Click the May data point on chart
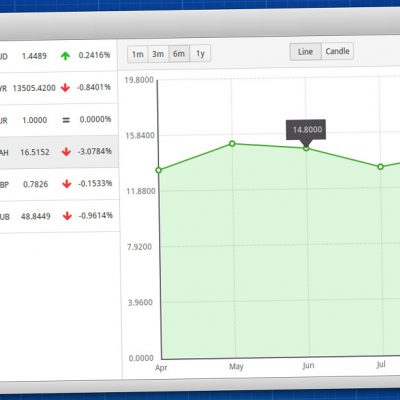 pyautogui.click(x=232, y=144)
